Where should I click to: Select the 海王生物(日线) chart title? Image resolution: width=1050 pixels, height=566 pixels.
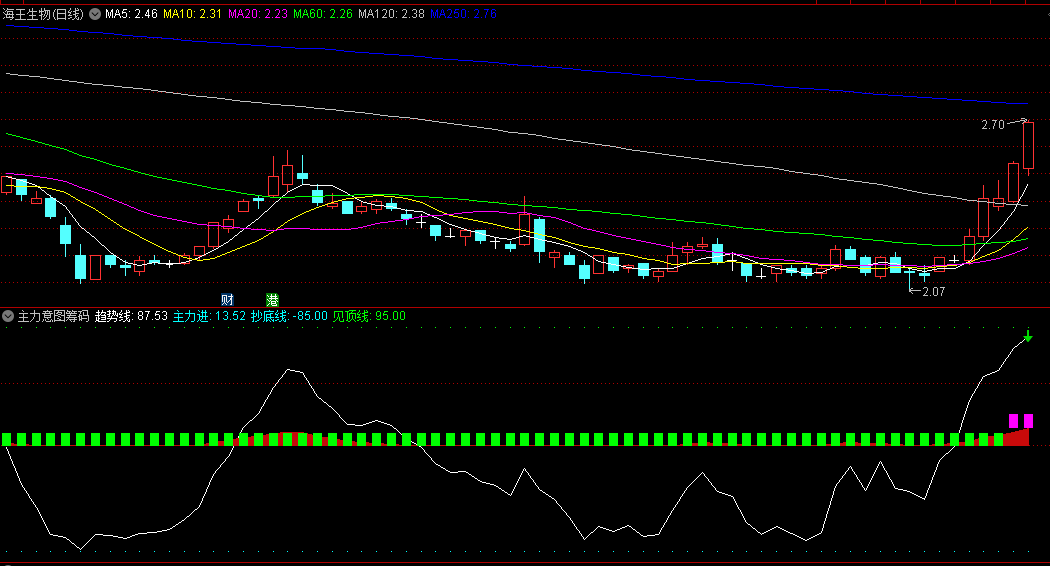click(44, 14)
